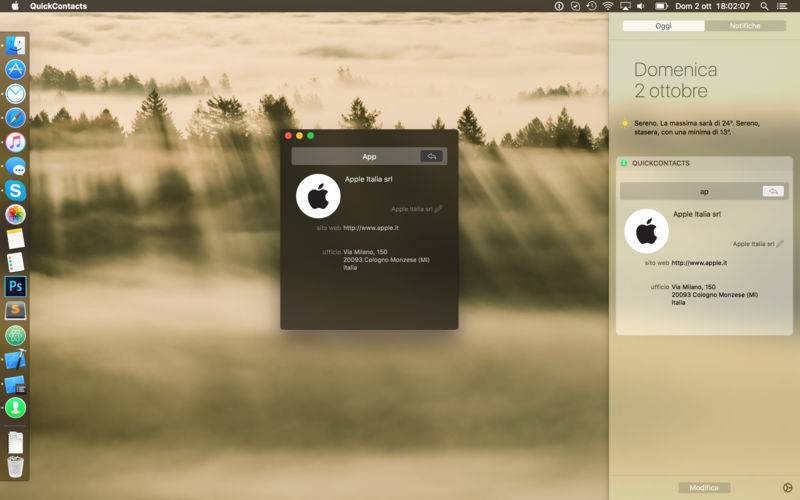
Task: Click the reply arrow button in QuickContacts window
Action: (432, 156)
